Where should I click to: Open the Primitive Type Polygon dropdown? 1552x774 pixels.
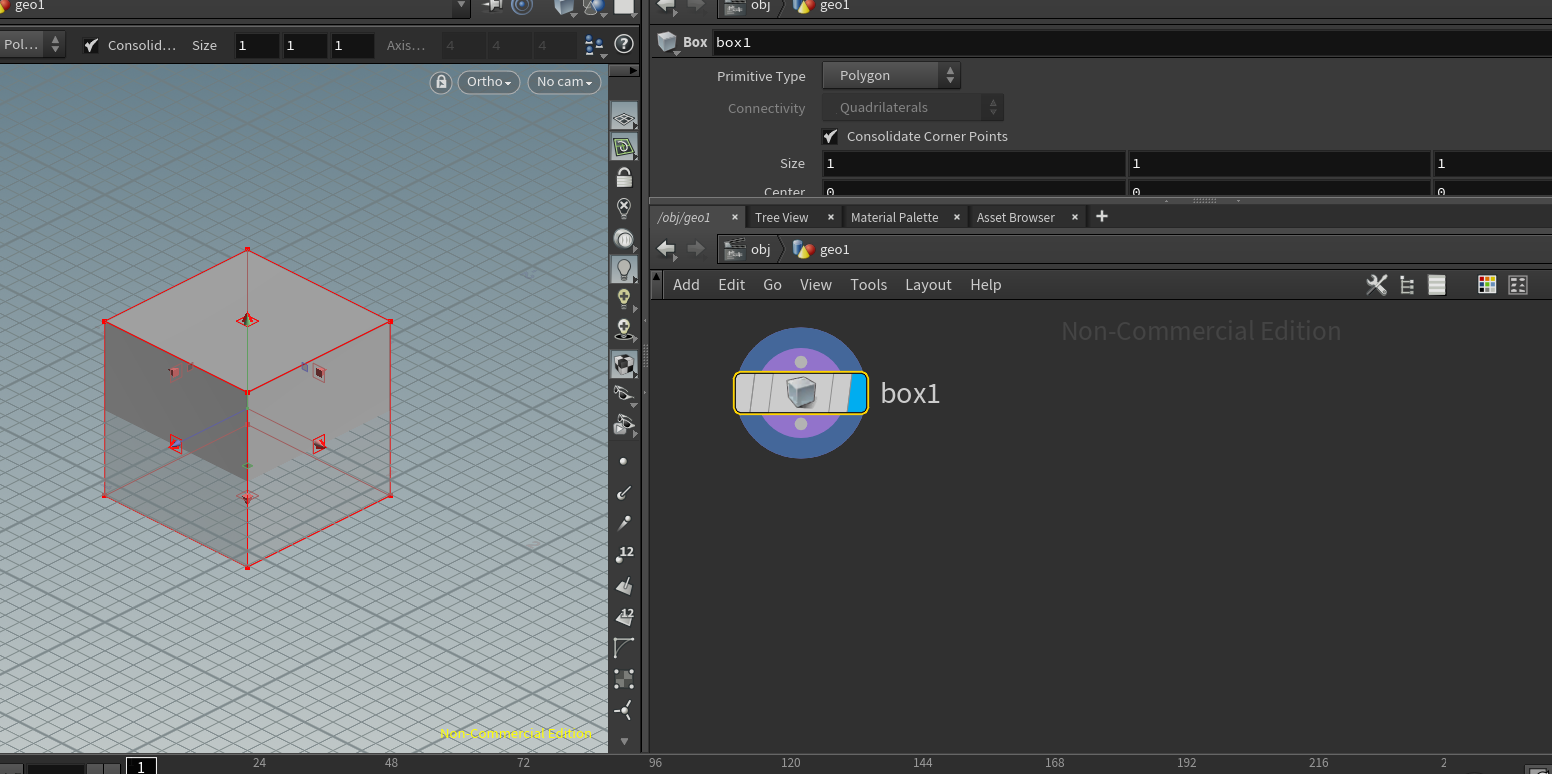click(890, 76)
